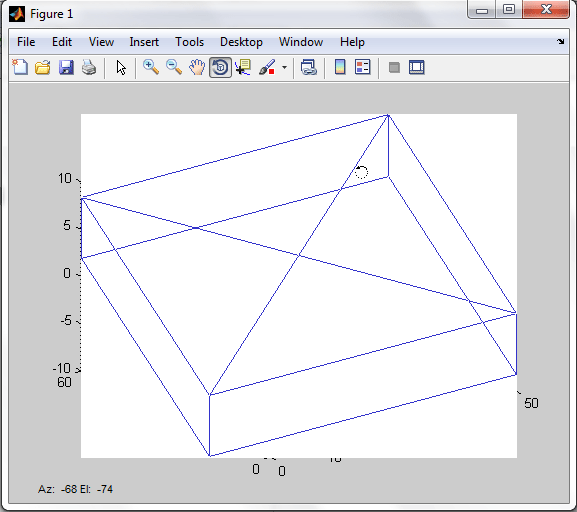
Task: Open the Insert menu
Action: pos(144,42)
